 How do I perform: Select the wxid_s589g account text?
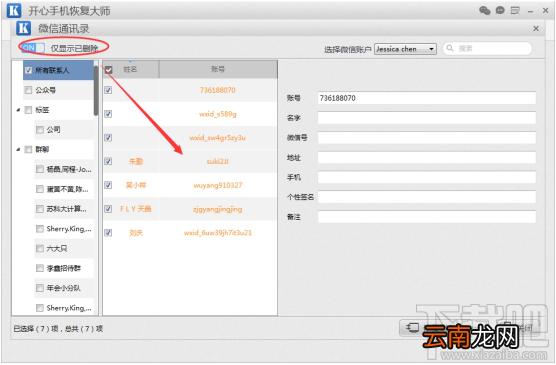click(x=218, y=114)
